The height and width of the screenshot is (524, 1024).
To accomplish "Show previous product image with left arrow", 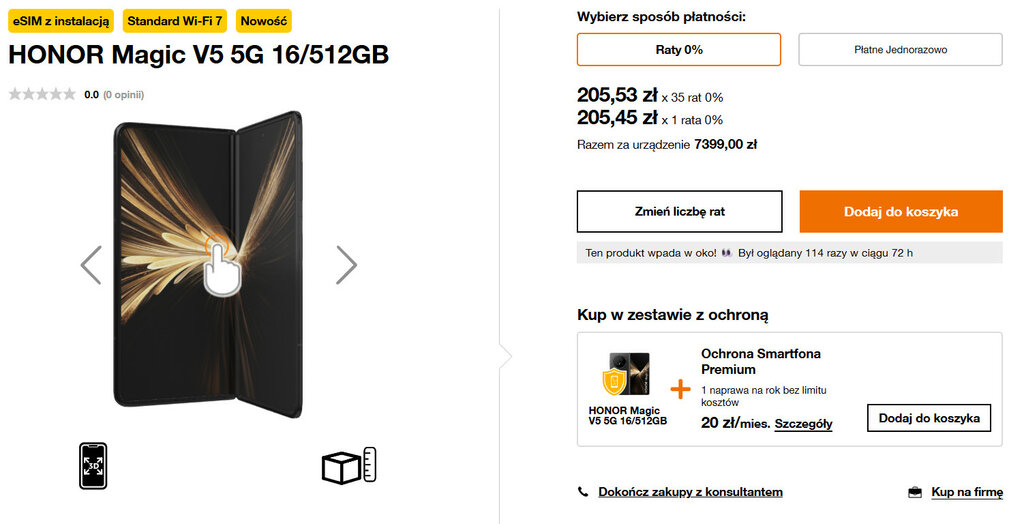I will click(91, 265).
